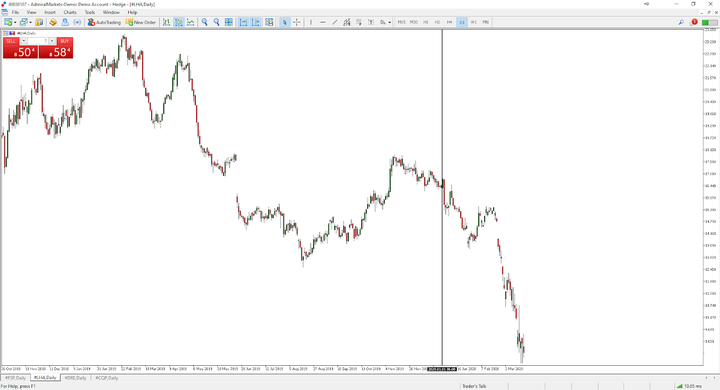720x390 pixels.
Task: Switch timeframe to D1
Action: pos(462,22)
